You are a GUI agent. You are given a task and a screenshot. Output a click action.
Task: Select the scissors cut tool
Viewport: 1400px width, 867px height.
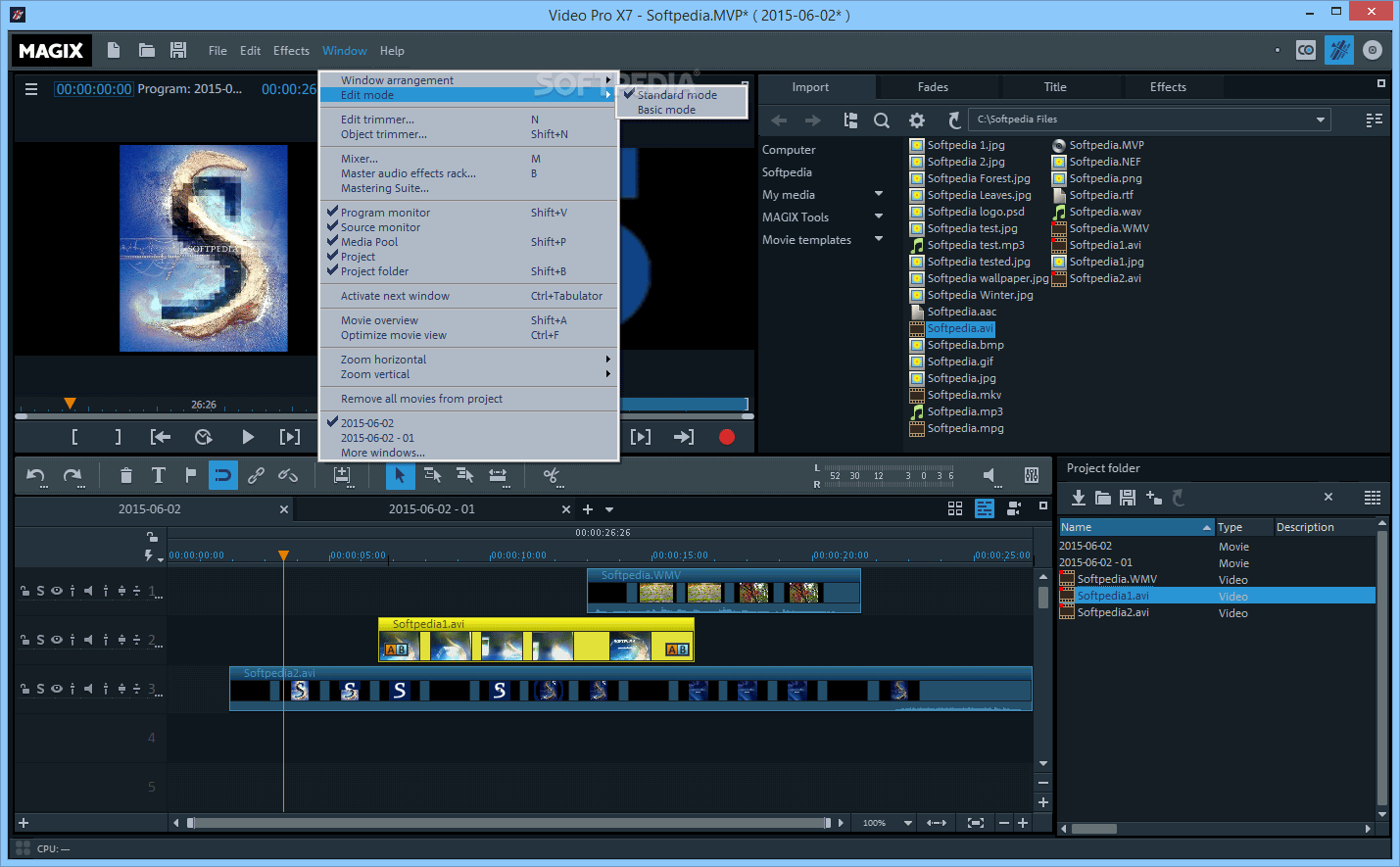point(552,476)
